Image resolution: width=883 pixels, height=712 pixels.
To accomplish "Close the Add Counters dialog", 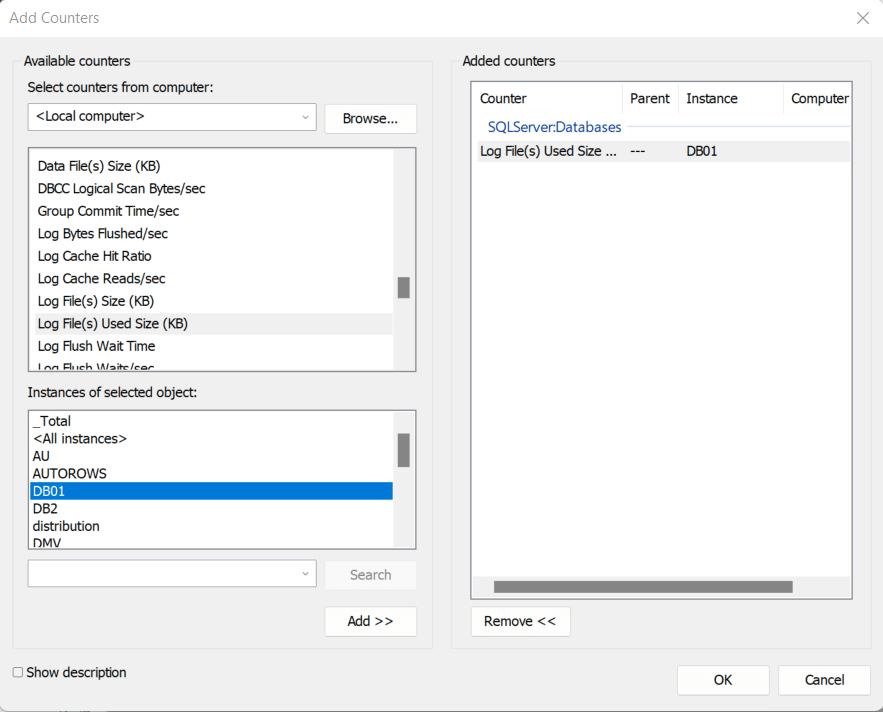I will point(862,18).
